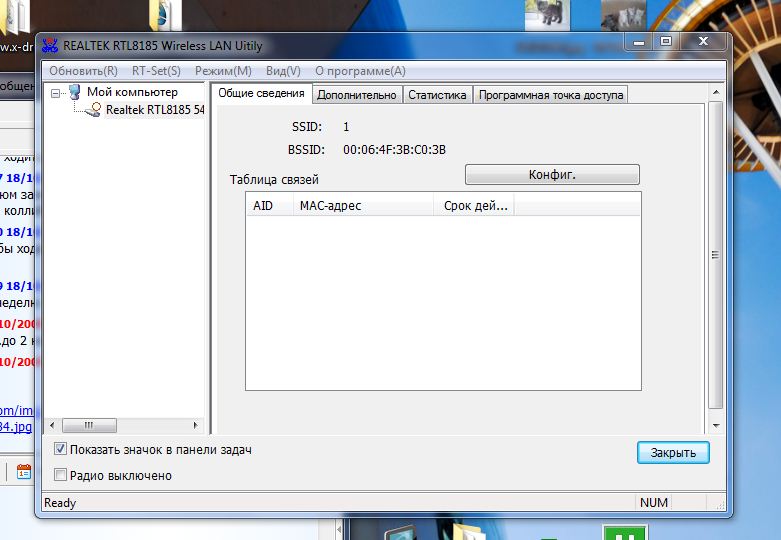Switch to Общие сведения tab
The height and width of the screenshot is (540, 781).
click(261, 93)
